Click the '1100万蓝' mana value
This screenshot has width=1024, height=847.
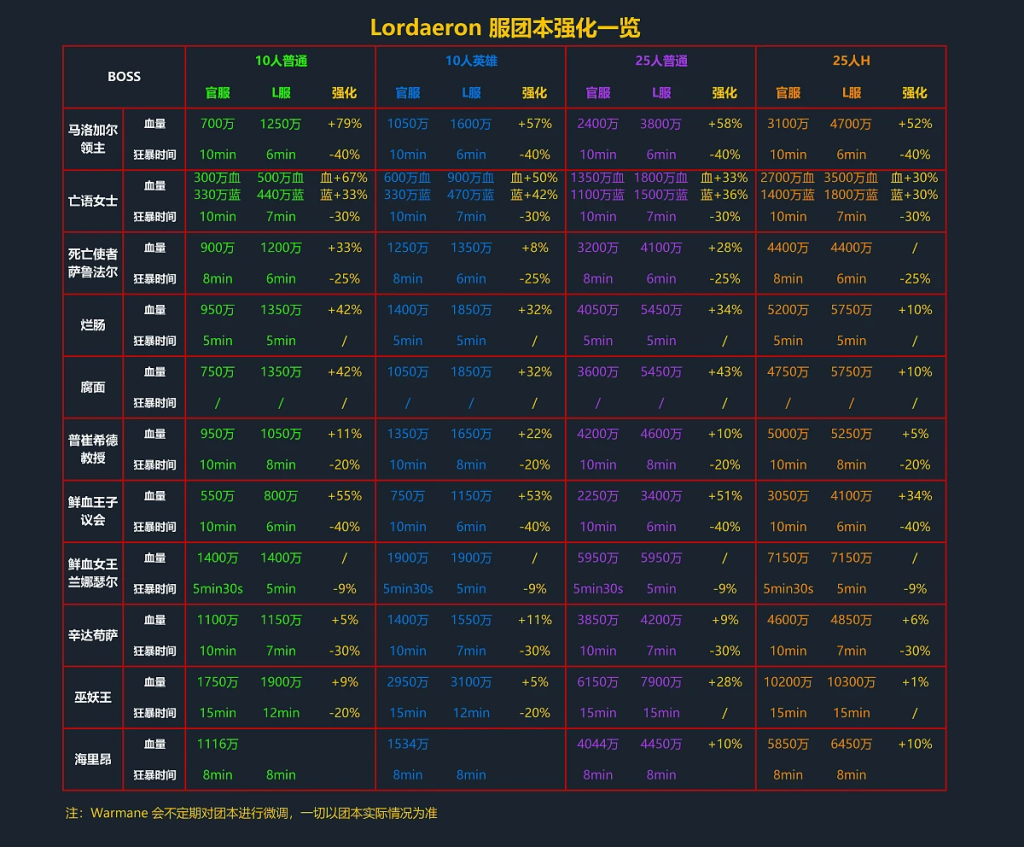(x=598, y=195)
